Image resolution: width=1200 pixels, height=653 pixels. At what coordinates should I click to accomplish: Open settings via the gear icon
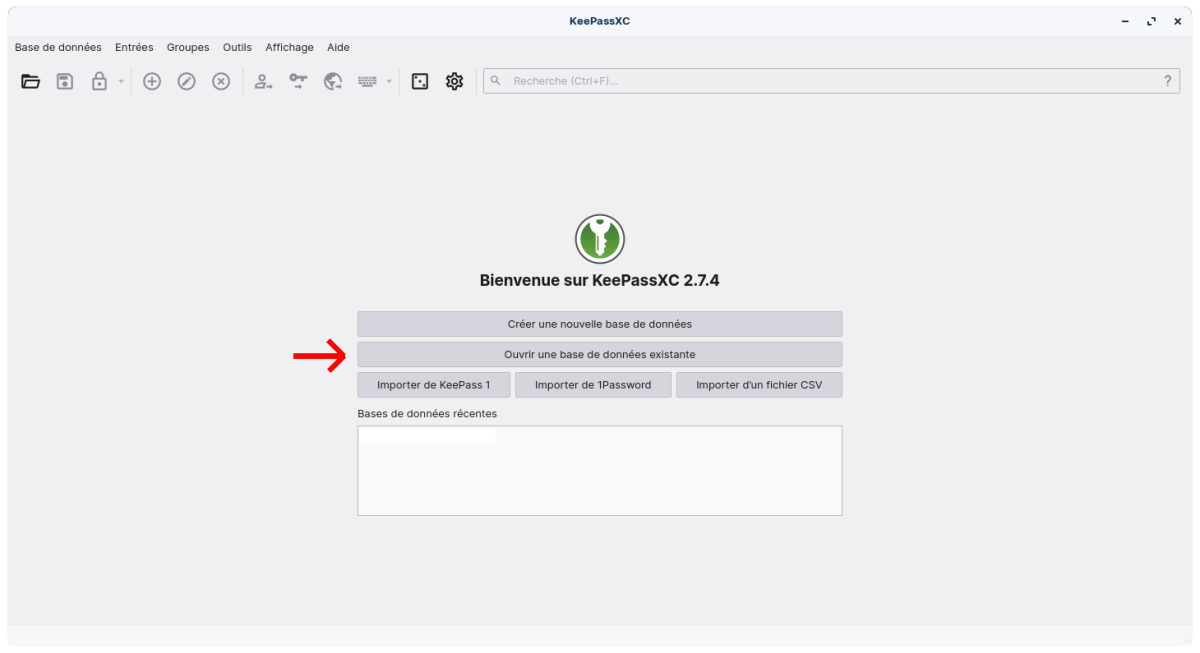454,82
